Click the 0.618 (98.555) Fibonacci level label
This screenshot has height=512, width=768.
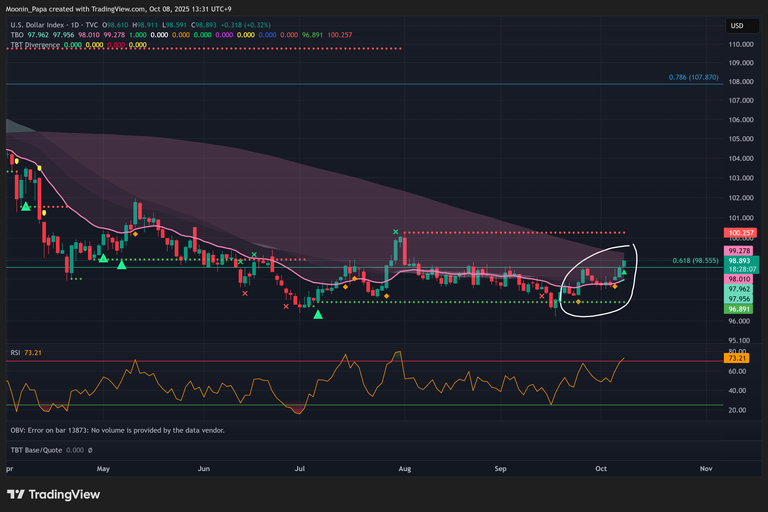pyautogui.click(x=692, y=260)
